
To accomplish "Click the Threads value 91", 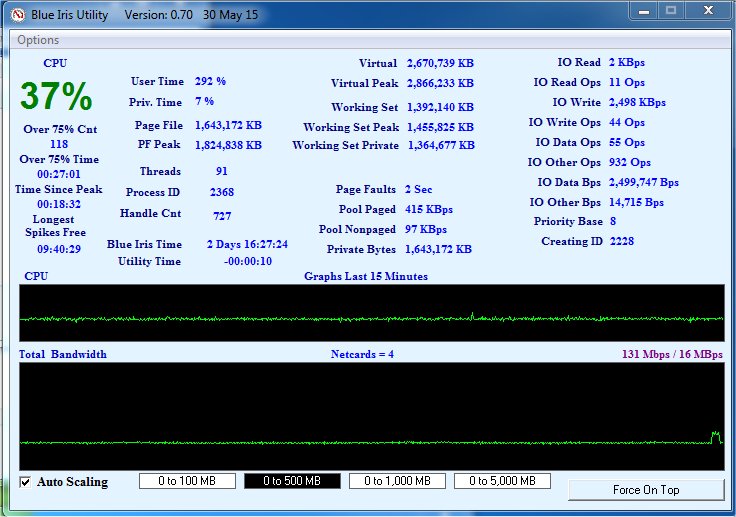I will 222,171.
